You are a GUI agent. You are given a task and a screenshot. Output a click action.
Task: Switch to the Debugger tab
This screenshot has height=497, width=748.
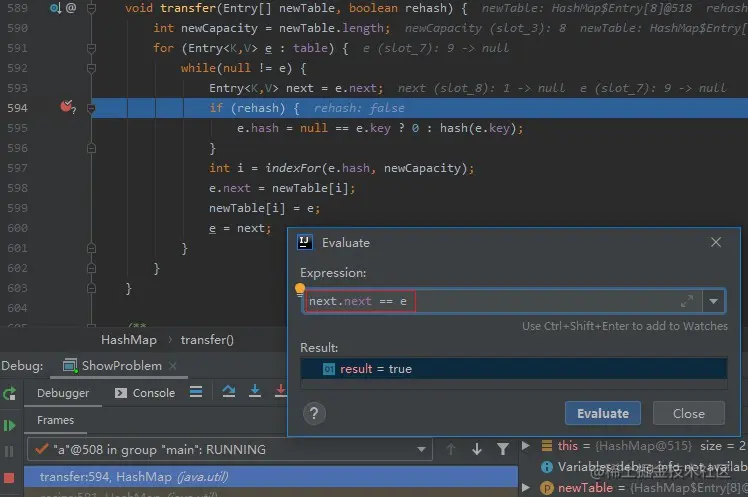click(x=63, y=393)
